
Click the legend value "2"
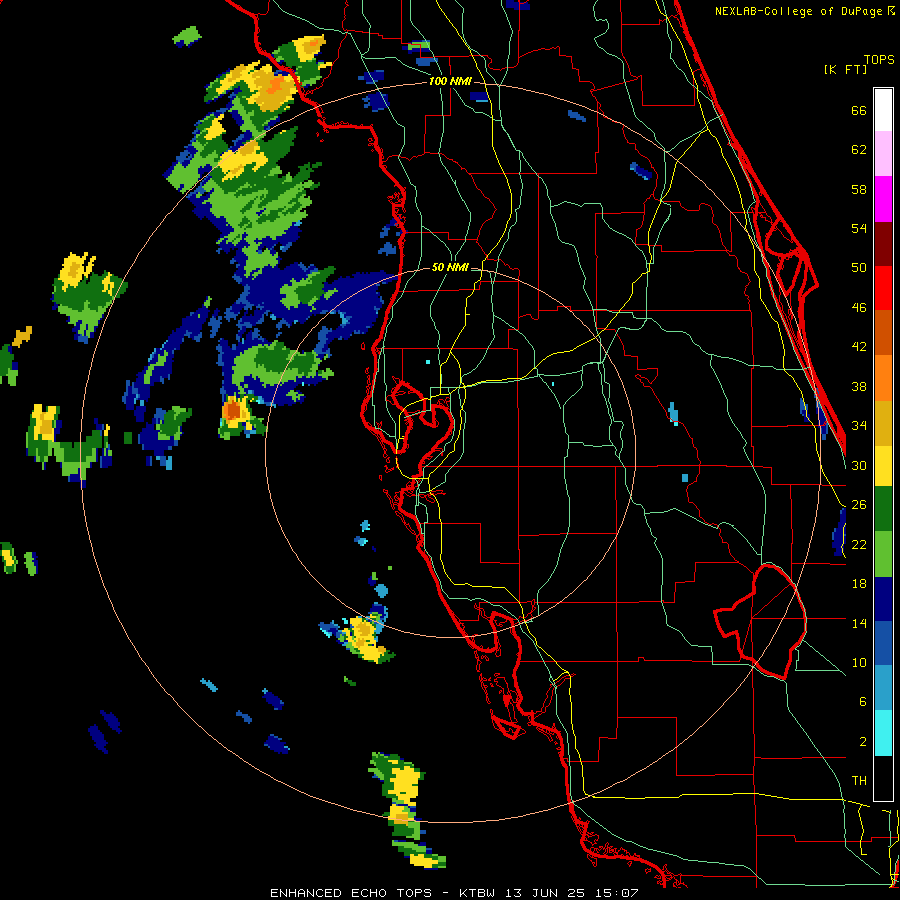pos(863,741)
